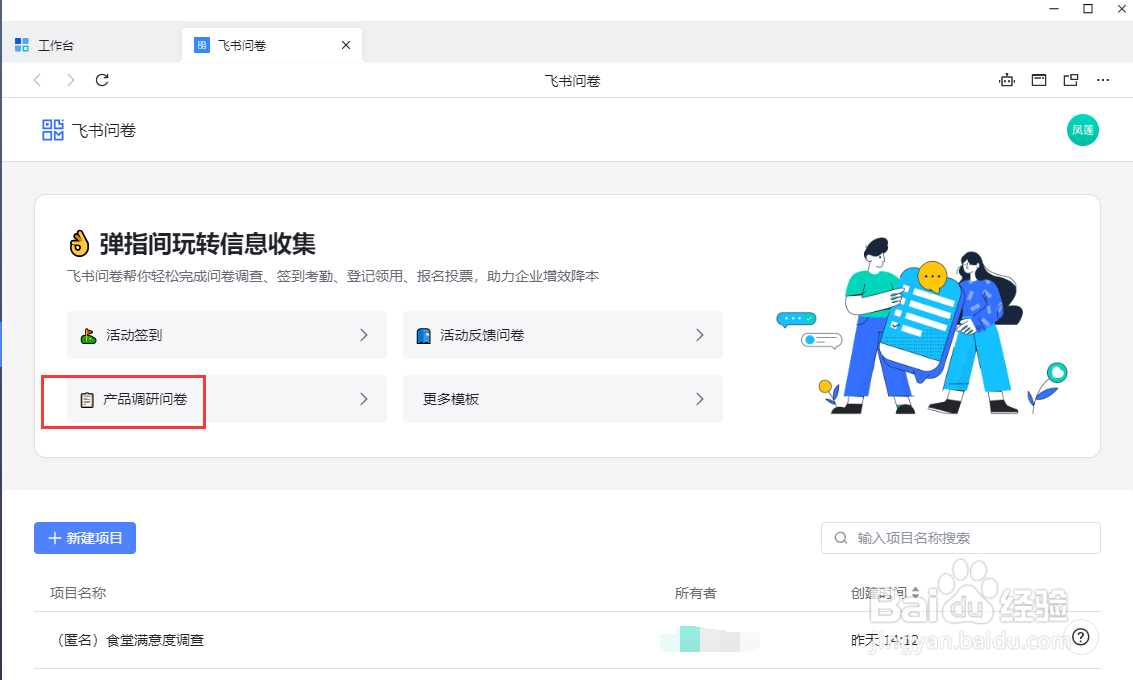Select the 活动反馈问卷 template icon
Screen dimensions: 1133x680
pyautogui.click(x=423, y=335)
